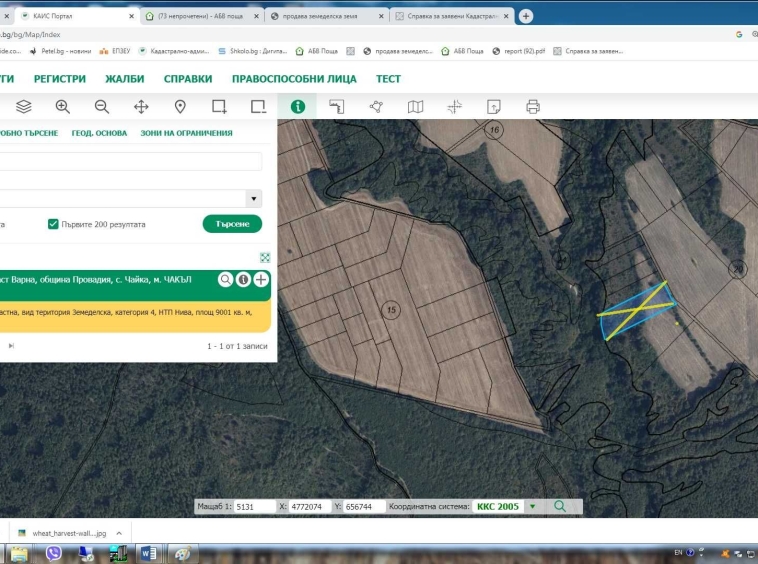Click the ЗОНИ НА ОГРАНИЧЕНИЯ link
This screenshot has width=758, height=564.
[186, 133]
